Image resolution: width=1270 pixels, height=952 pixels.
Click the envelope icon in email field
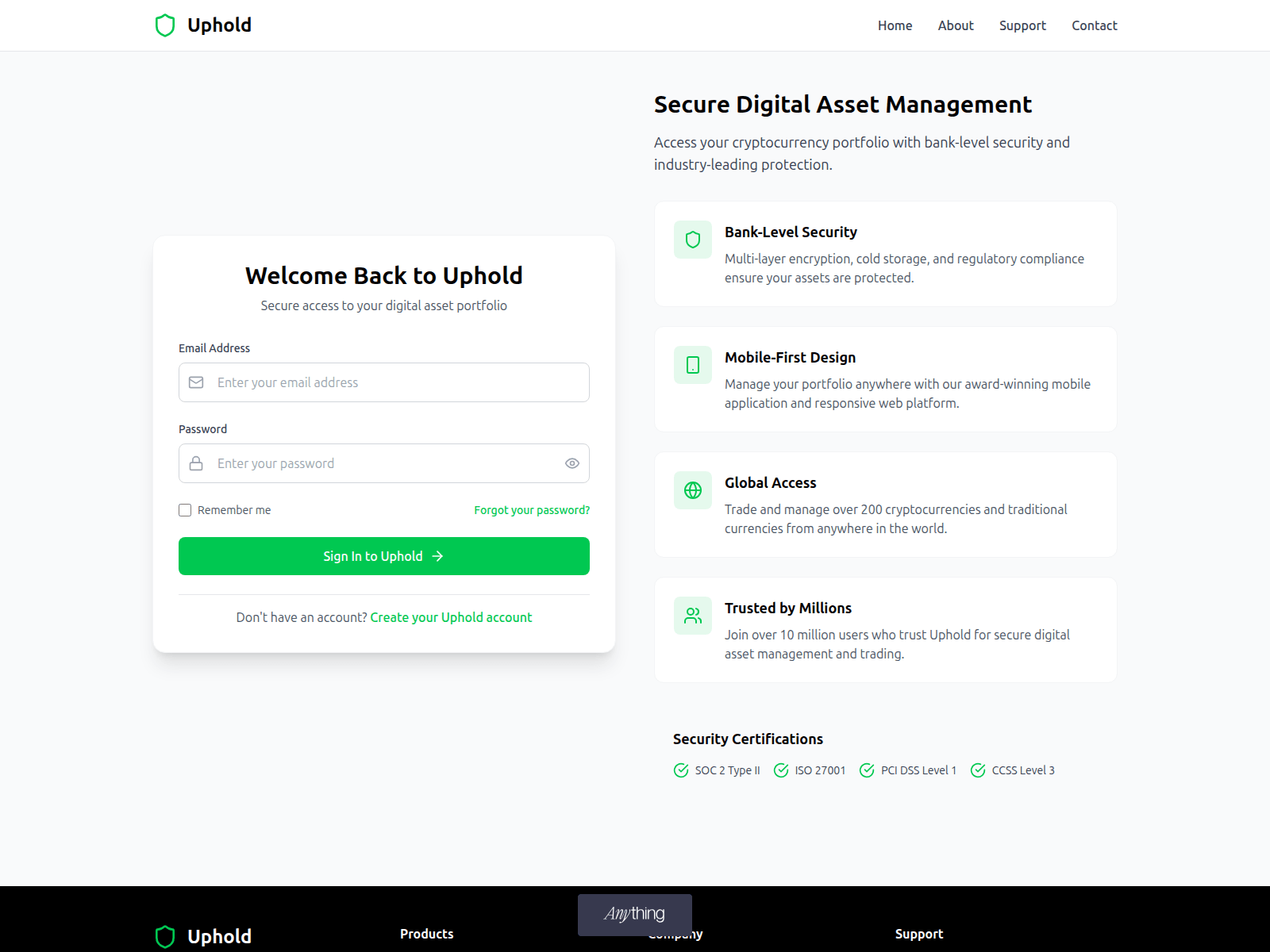[x=196, y=382]
